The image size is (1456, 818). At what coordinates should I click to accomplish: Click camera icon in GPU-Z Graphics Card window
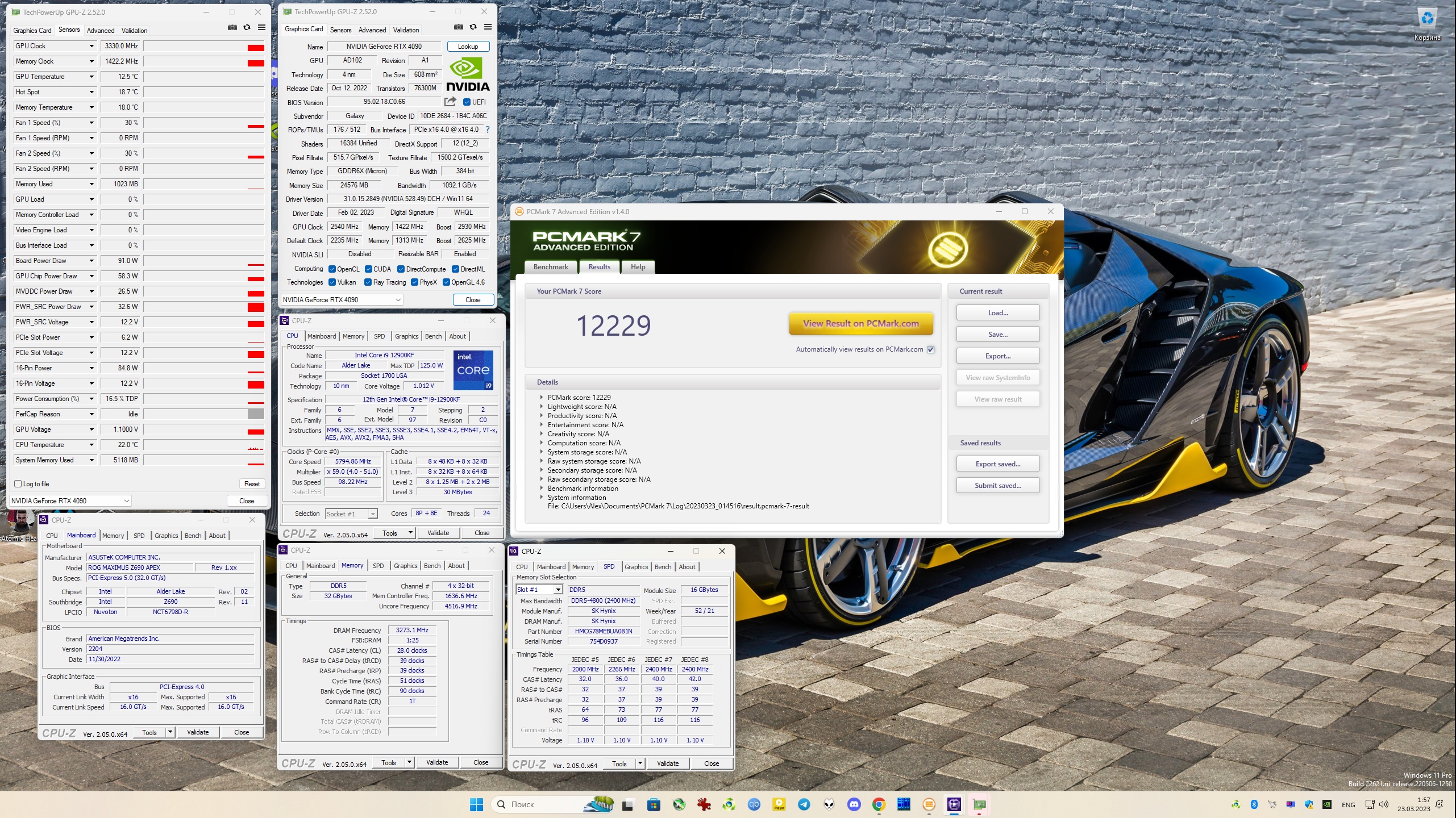point(459,27)
